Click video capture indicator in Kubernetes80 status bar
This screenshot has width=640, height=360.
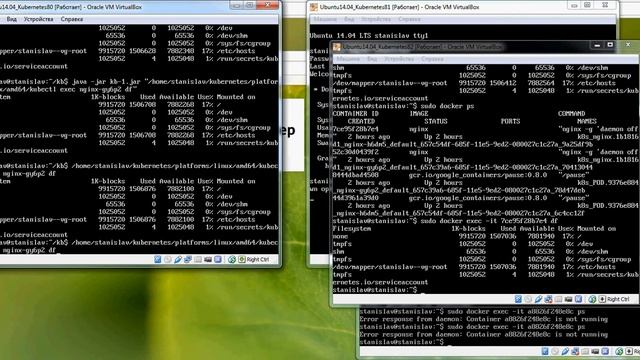(x=208, y=259)
